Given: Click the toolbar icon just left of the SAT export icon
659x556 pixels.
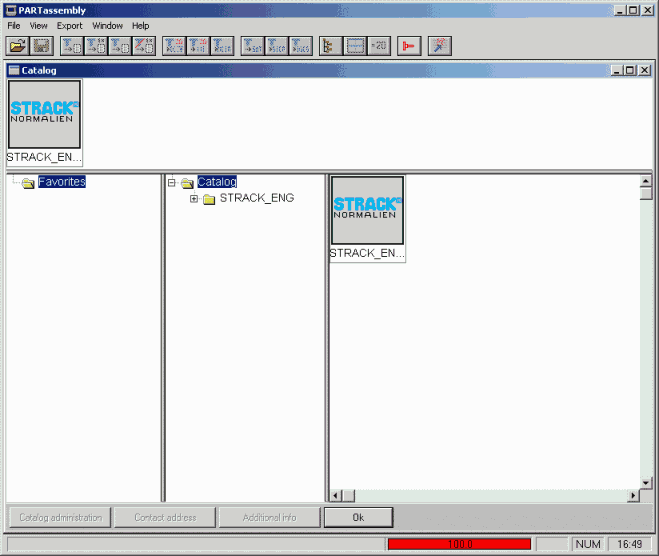Looking at the screenshot, I should point(222,46).
